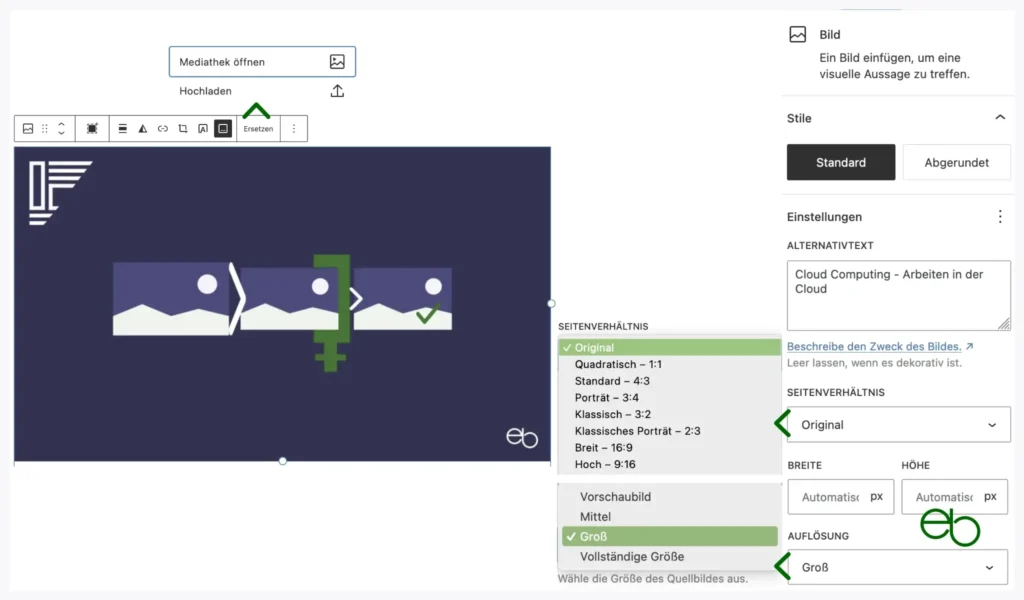
Task: Open the Seitenverhältnis dropdown in sidebar
Action: 897,425
